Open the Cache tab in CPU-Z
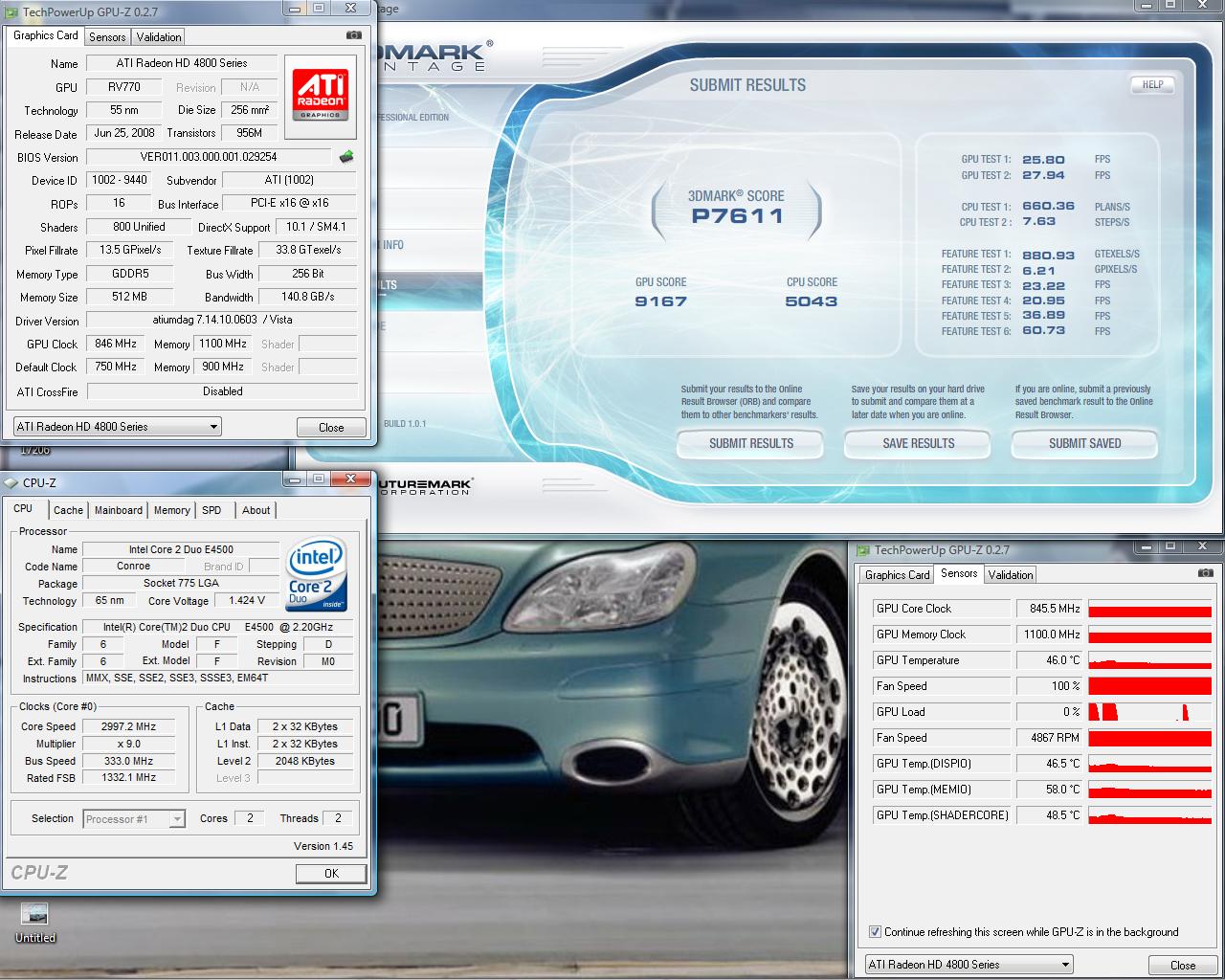This screenshot has height=980, width=1225. (x=68, y=510)
